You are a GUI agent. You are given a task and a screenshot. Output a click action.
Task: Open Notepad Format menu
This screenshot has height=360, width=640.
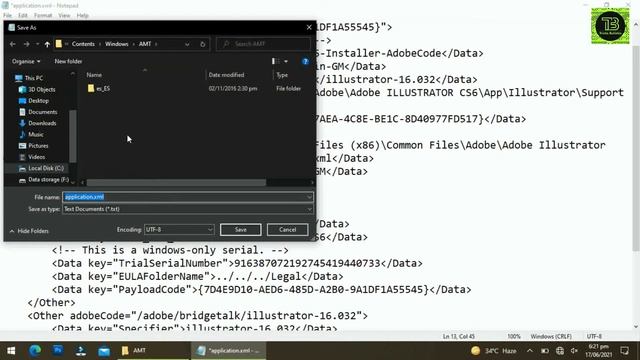click(43, 16)
